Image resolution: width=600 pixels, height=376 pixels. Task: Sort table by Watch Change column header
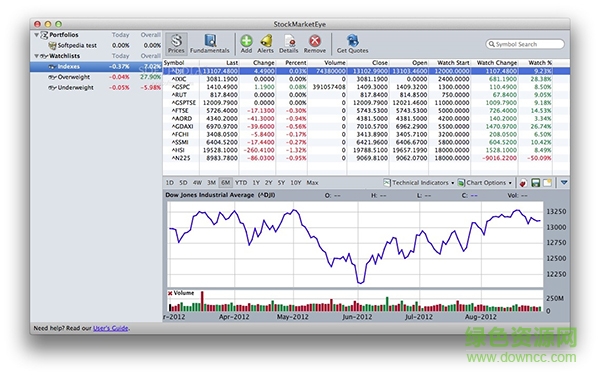494,63
